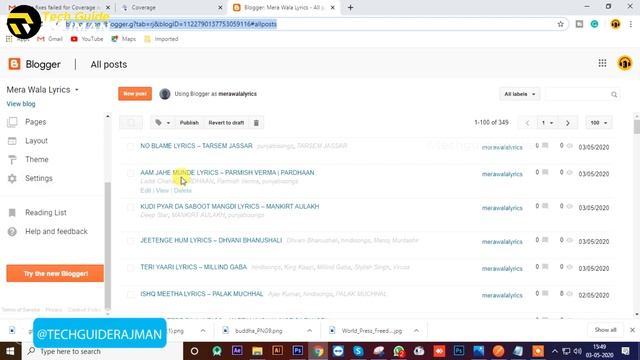
Task: Open the 100 posts-per-page dropdown
Action: pyautogui.click(x=599, y=123)
